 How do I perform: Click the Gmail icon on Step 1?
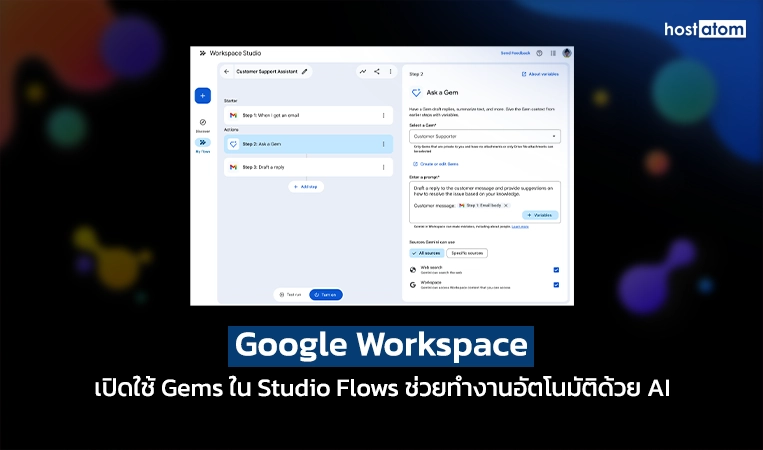pyautogui.click(x=233, y=115)
